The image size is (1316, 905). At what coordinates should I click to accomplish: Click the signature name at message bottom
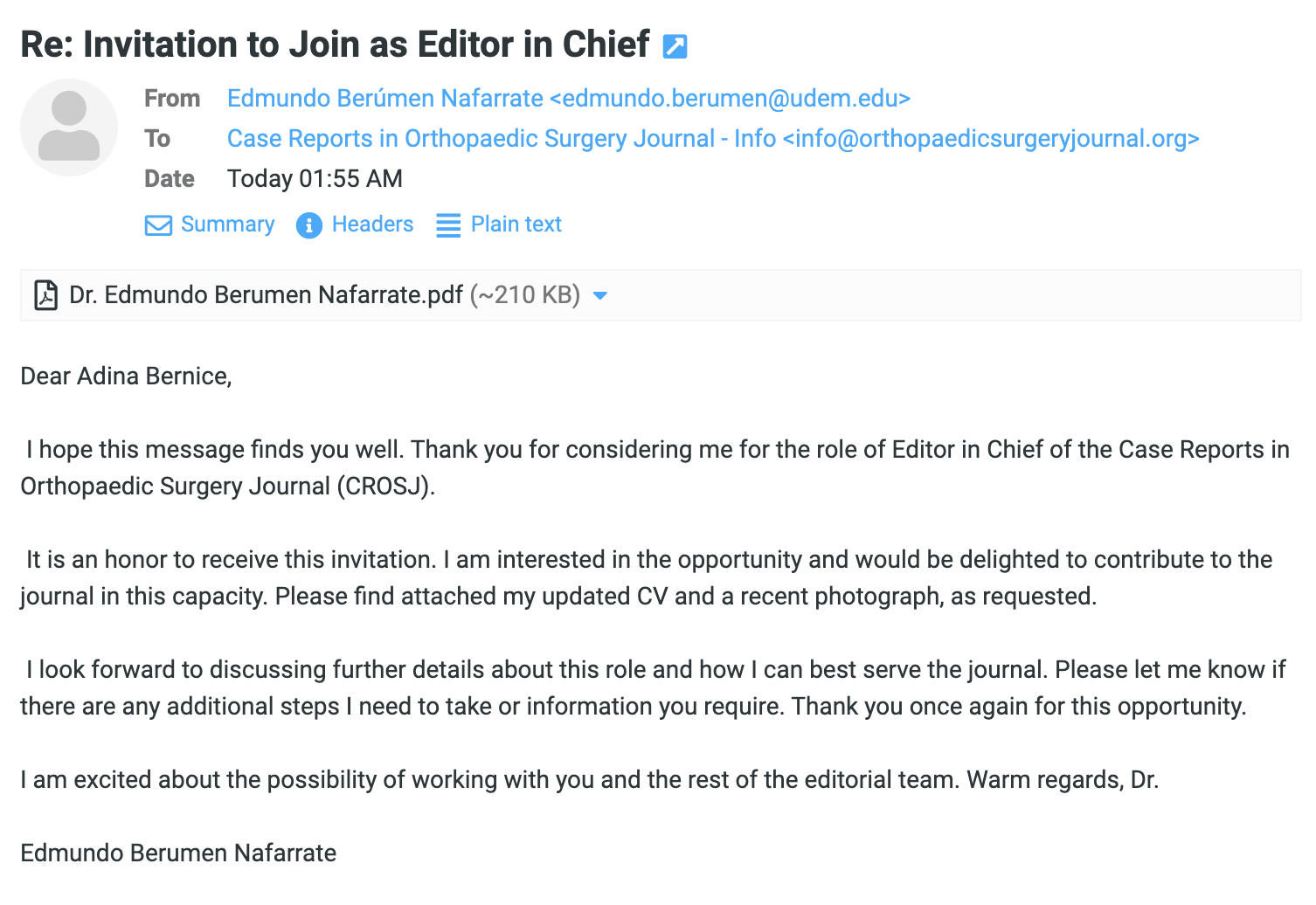coord(178,853)
